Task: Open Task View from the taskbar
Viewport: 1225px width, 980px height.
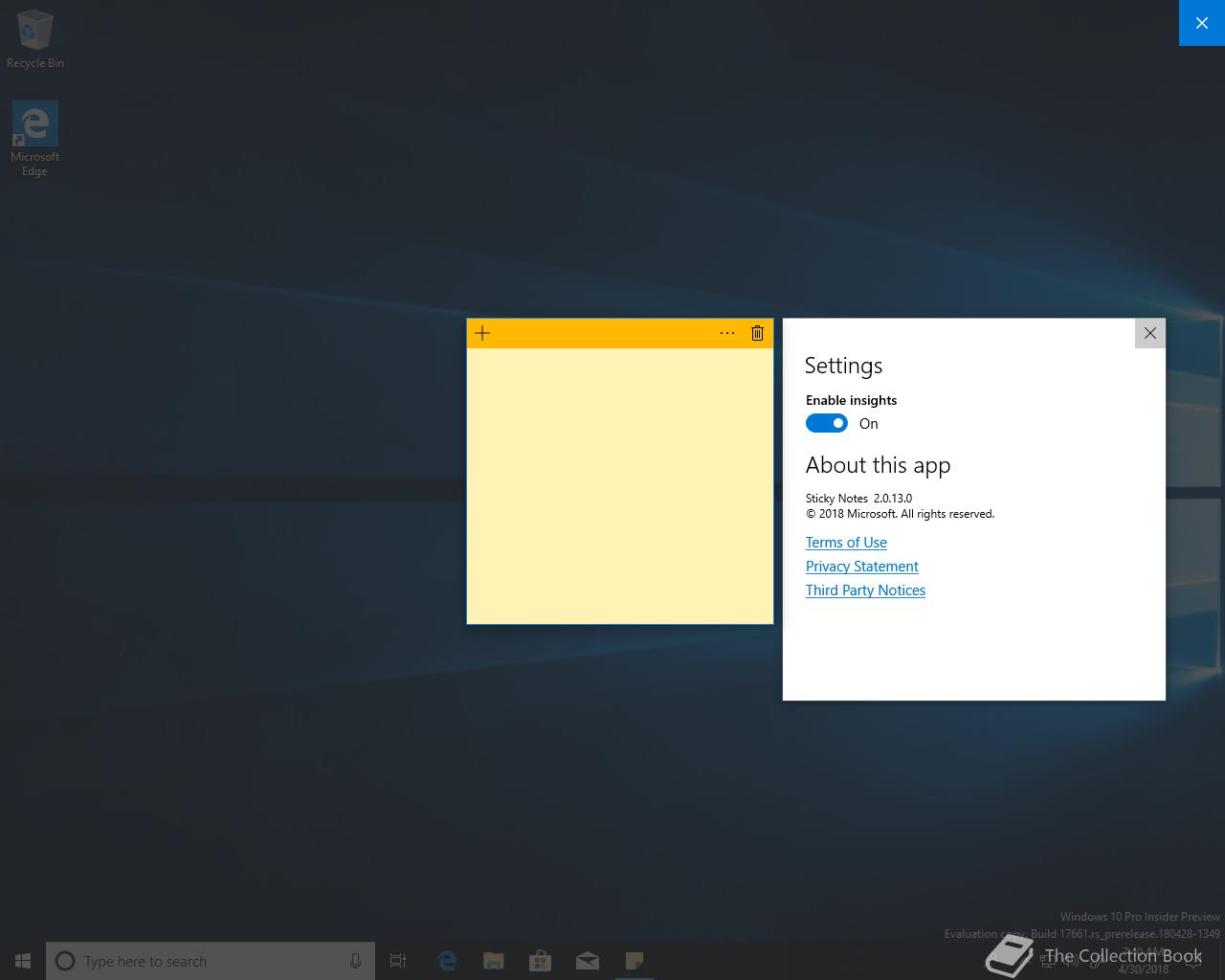Action: pos(398,961)
